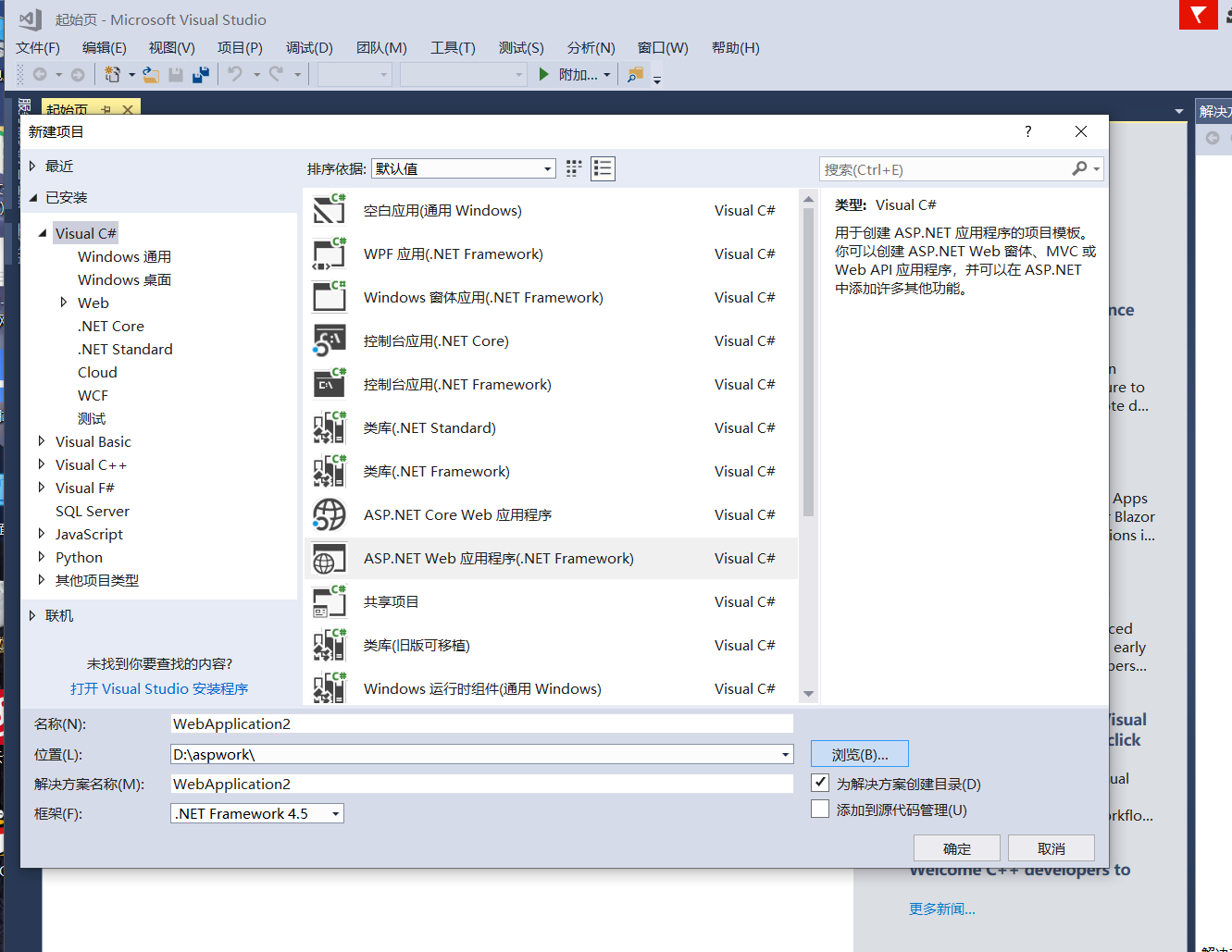Viewport: 1232px width, 952px height.
Task: Click the ASP.NET Core Web application icon
Action: click(330, 514)
